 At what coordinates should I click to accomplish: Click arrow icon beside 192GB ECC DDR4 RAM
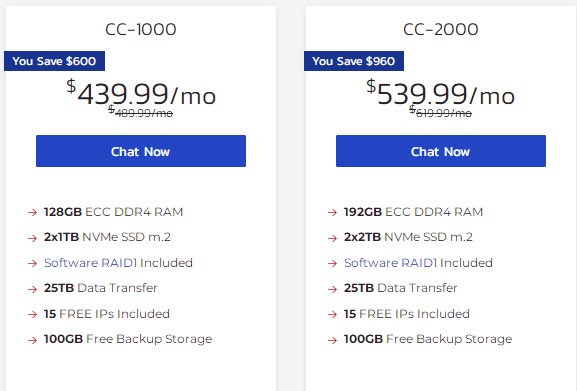[332, 212]
